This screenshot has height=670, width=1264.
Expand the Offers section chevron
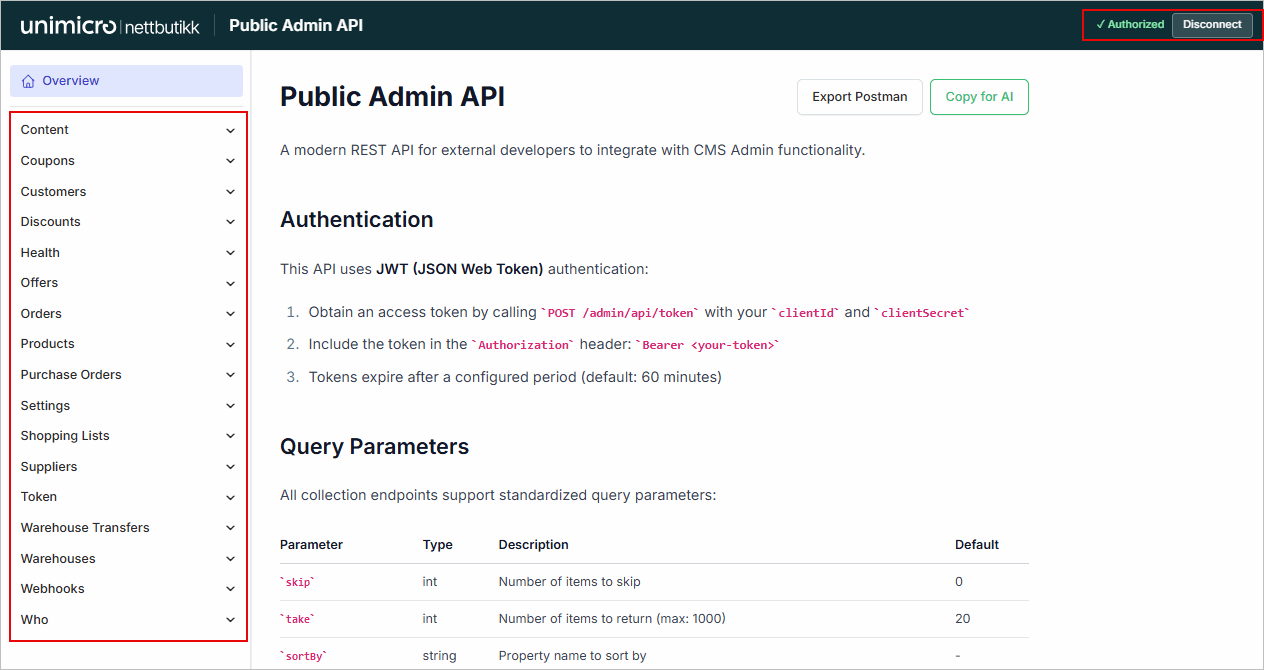230,283
